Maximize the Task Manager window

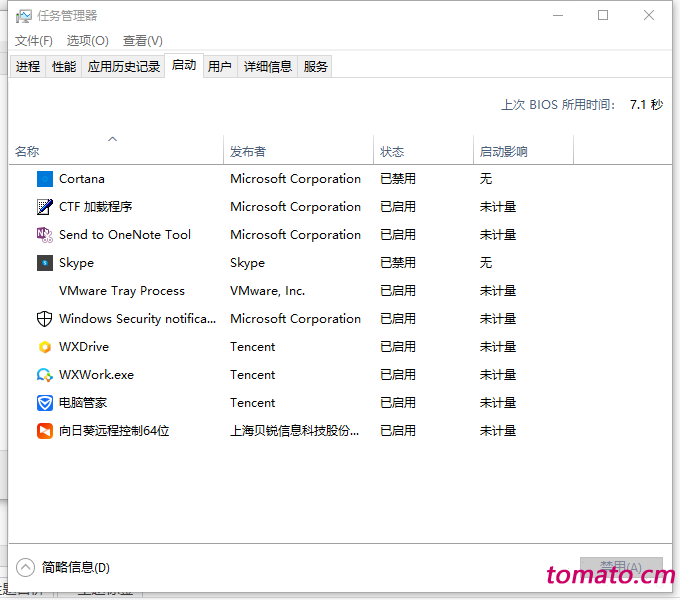[603, 16]
